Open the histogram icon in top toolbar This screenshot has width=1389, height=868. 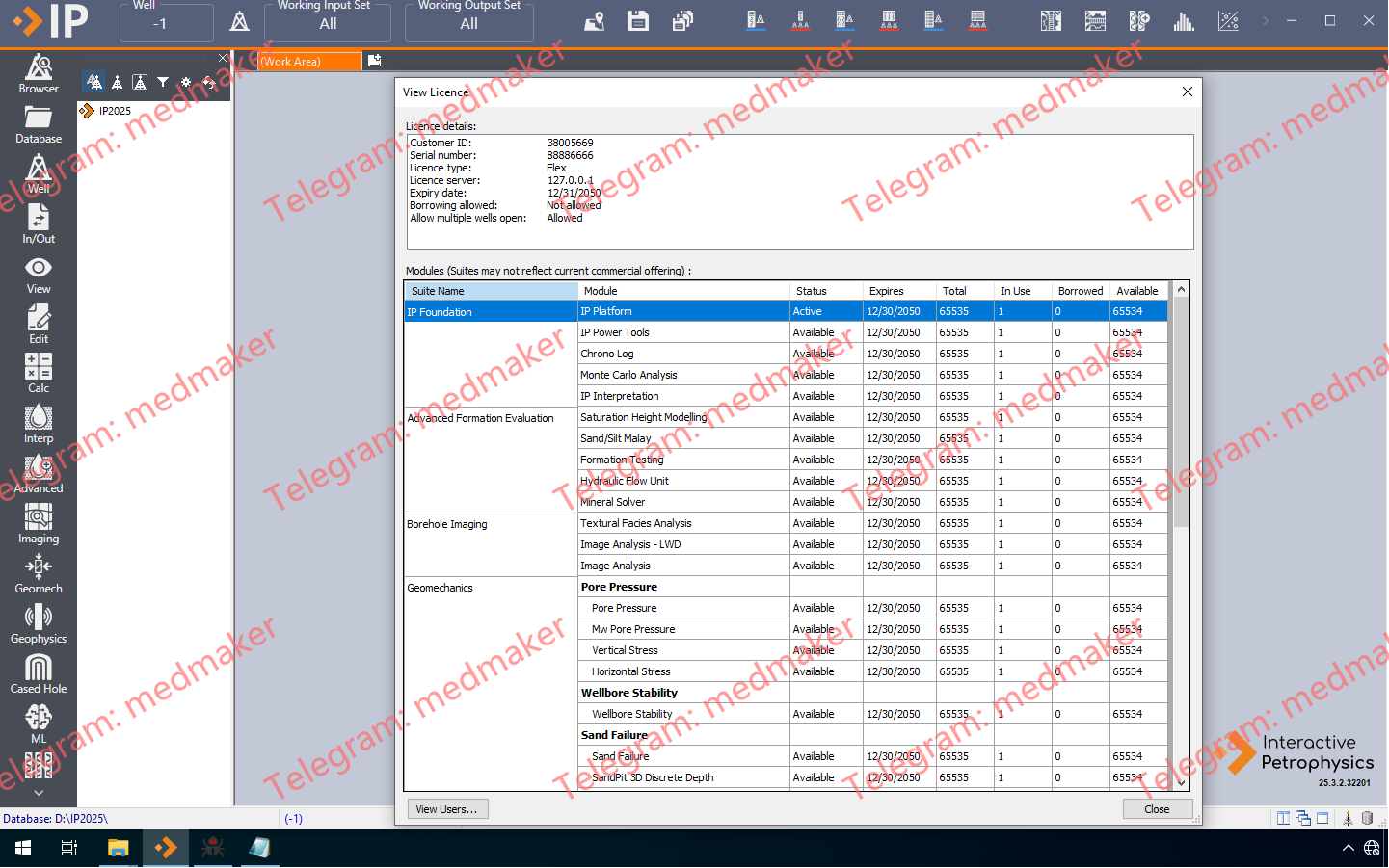tap(1184, 21)
